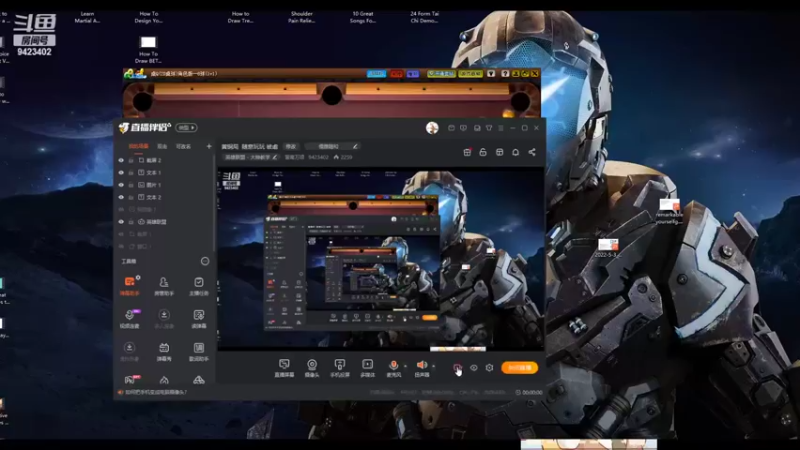Screen dimensions: 800x450
Task: Open 'How To Draw BET...' desktop icon
Action: (x=148, y=49)
